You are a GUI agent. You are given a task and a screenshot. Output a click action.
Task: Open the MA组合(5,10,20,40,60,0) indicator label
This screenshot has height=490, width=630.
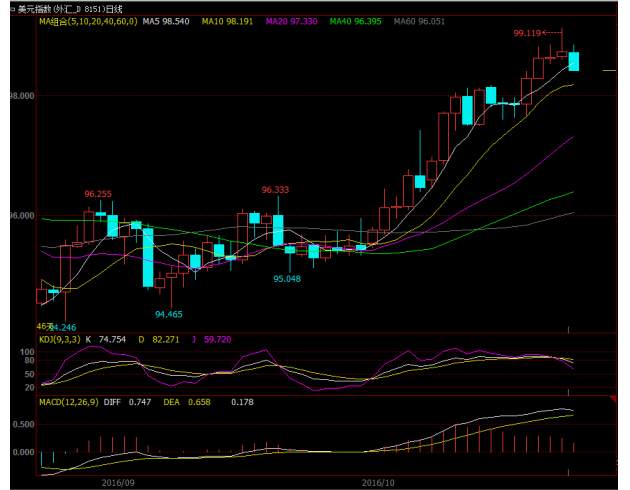[88, 21]
